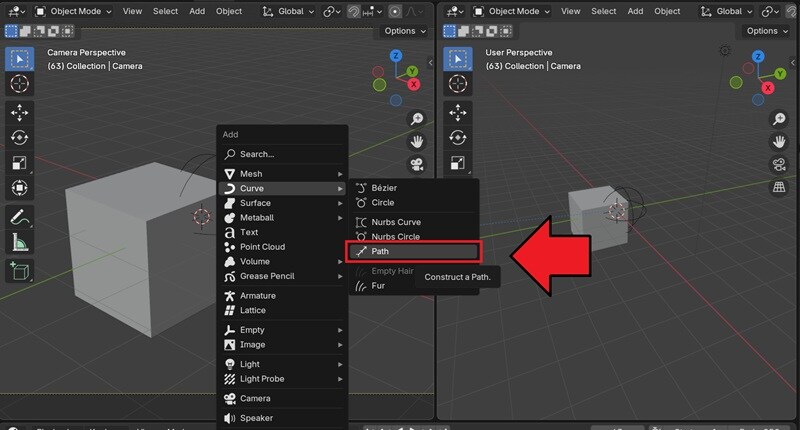Click the X axis on right viewport gizmo
The width and height of the screenshot is (800, 430).
[x=768, y=88]
